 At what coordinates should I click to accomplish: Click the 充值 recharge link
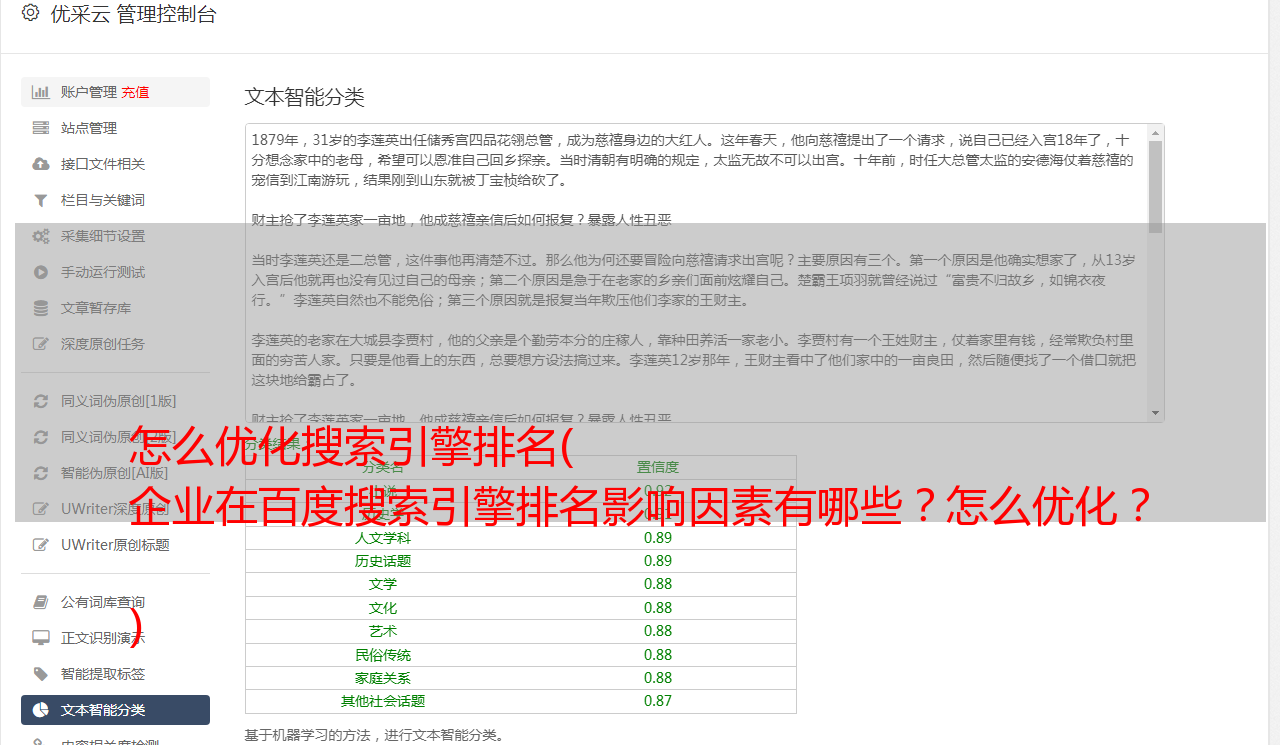(x=135, y=92)
